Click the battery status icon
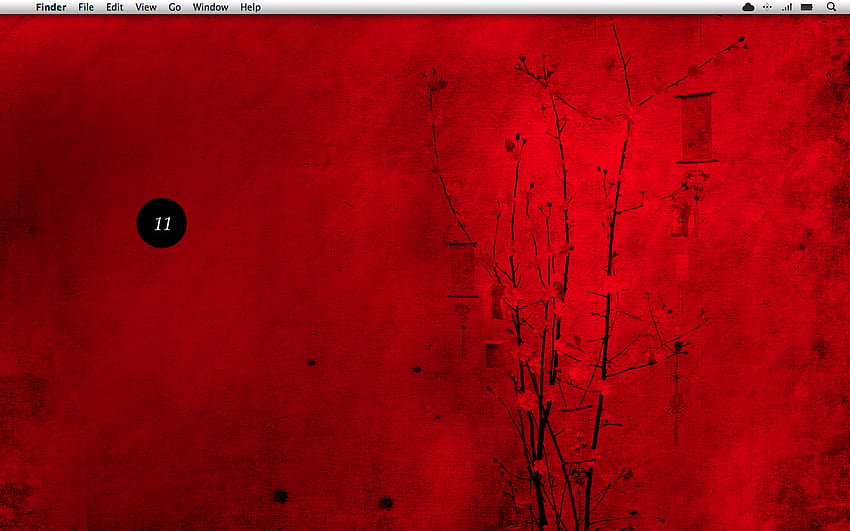 click(x=807, y=7)
